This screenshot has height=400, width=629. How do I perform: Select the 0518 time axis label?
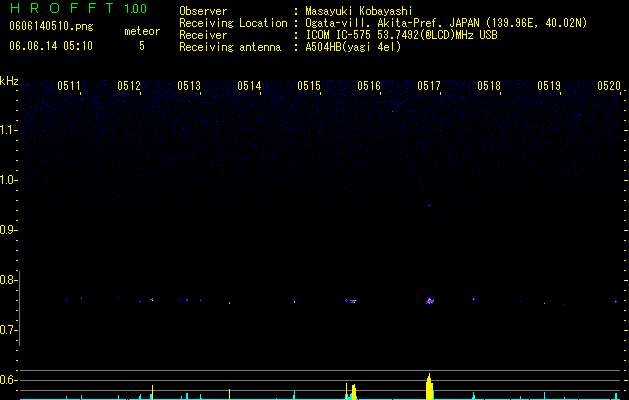(489, 86)
